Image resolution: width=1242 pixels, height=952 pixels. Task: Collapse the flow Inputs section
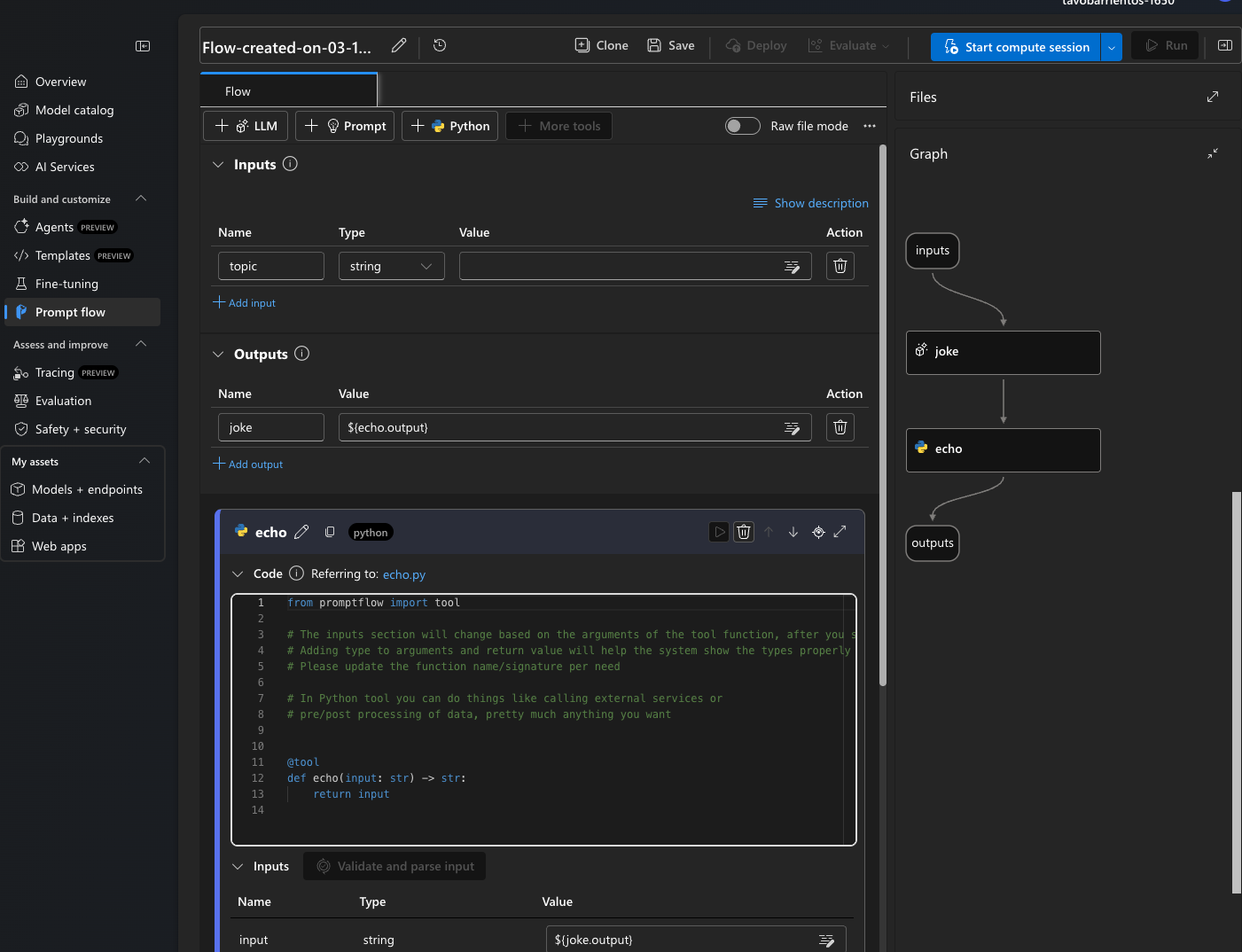(218, 165)
